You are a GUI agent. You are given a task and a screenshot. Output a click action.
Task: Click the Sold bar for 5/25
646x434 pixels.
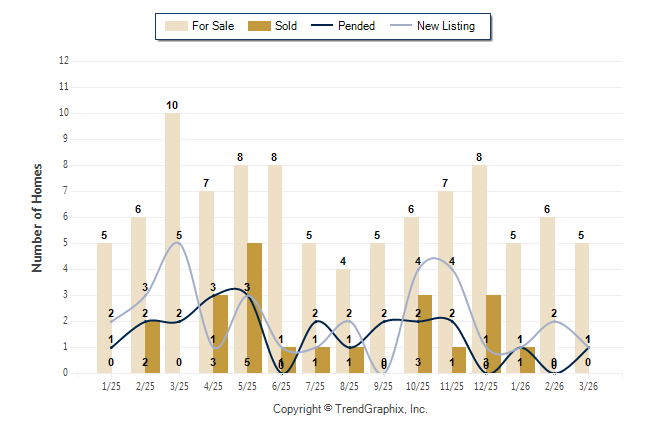click(255, 308)
